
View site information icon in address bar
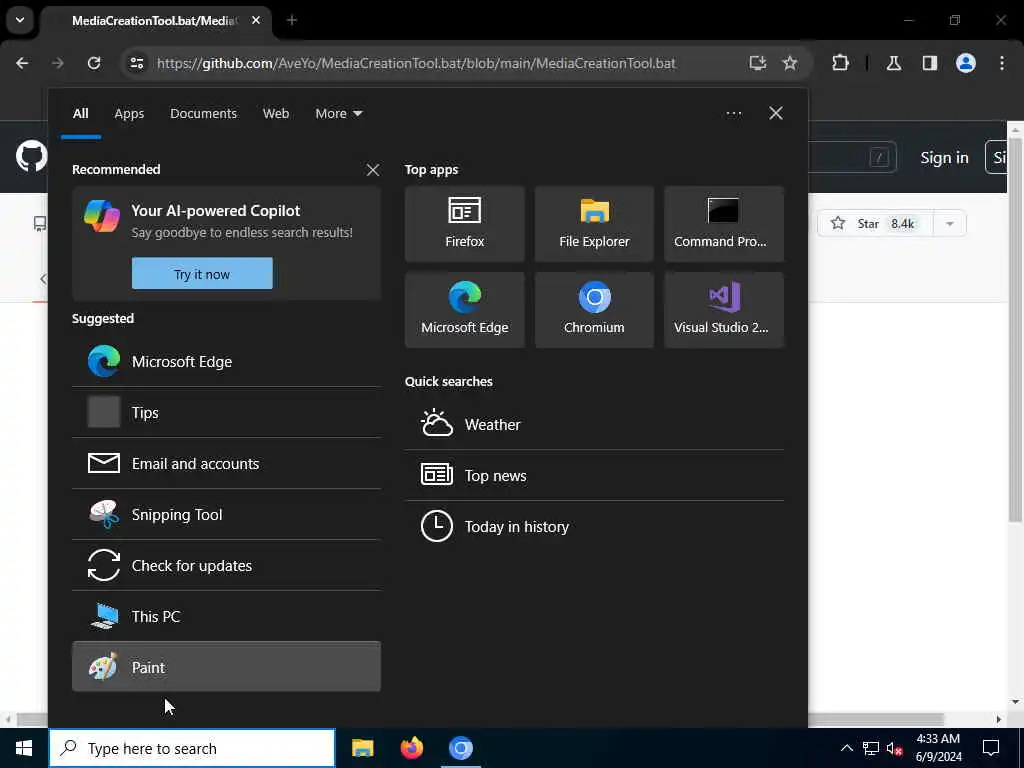click(x=136, y=63)
